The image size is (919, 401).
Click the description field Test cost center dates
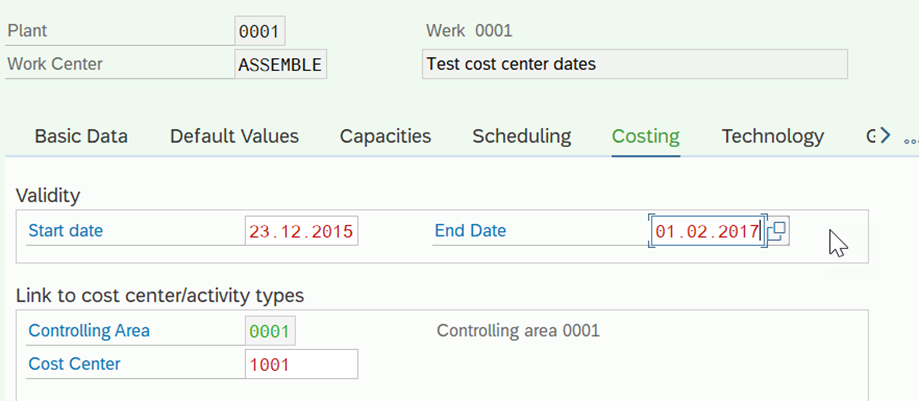pos(635,64)
